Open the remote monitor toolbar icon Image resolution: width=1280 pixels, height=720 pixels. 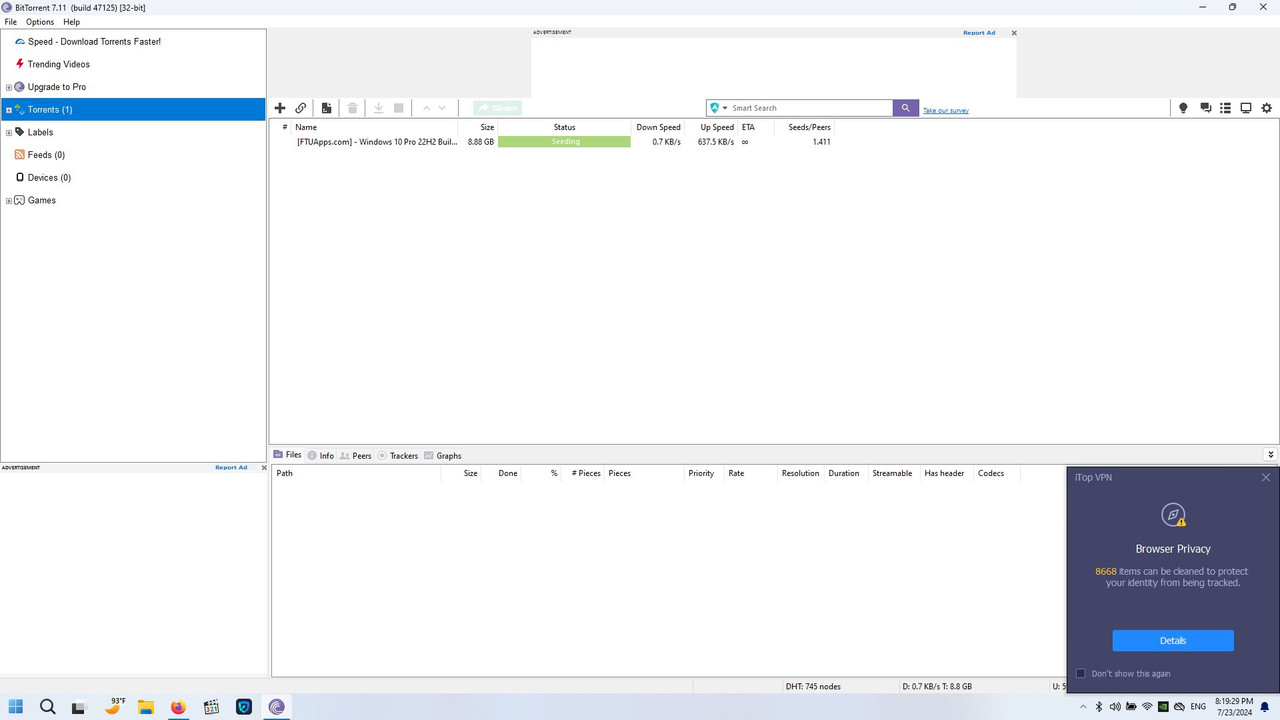click(1246, 108)
